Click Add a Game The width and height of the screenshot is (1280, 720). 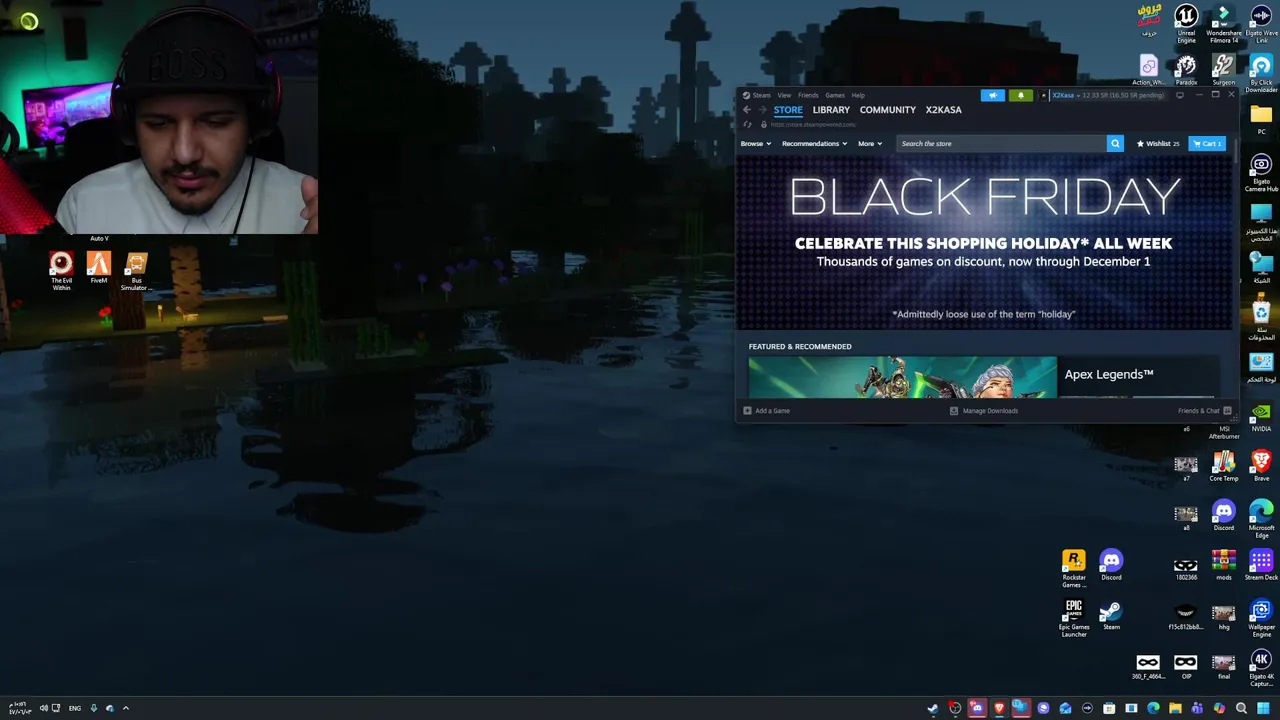[x=766, y=410]
